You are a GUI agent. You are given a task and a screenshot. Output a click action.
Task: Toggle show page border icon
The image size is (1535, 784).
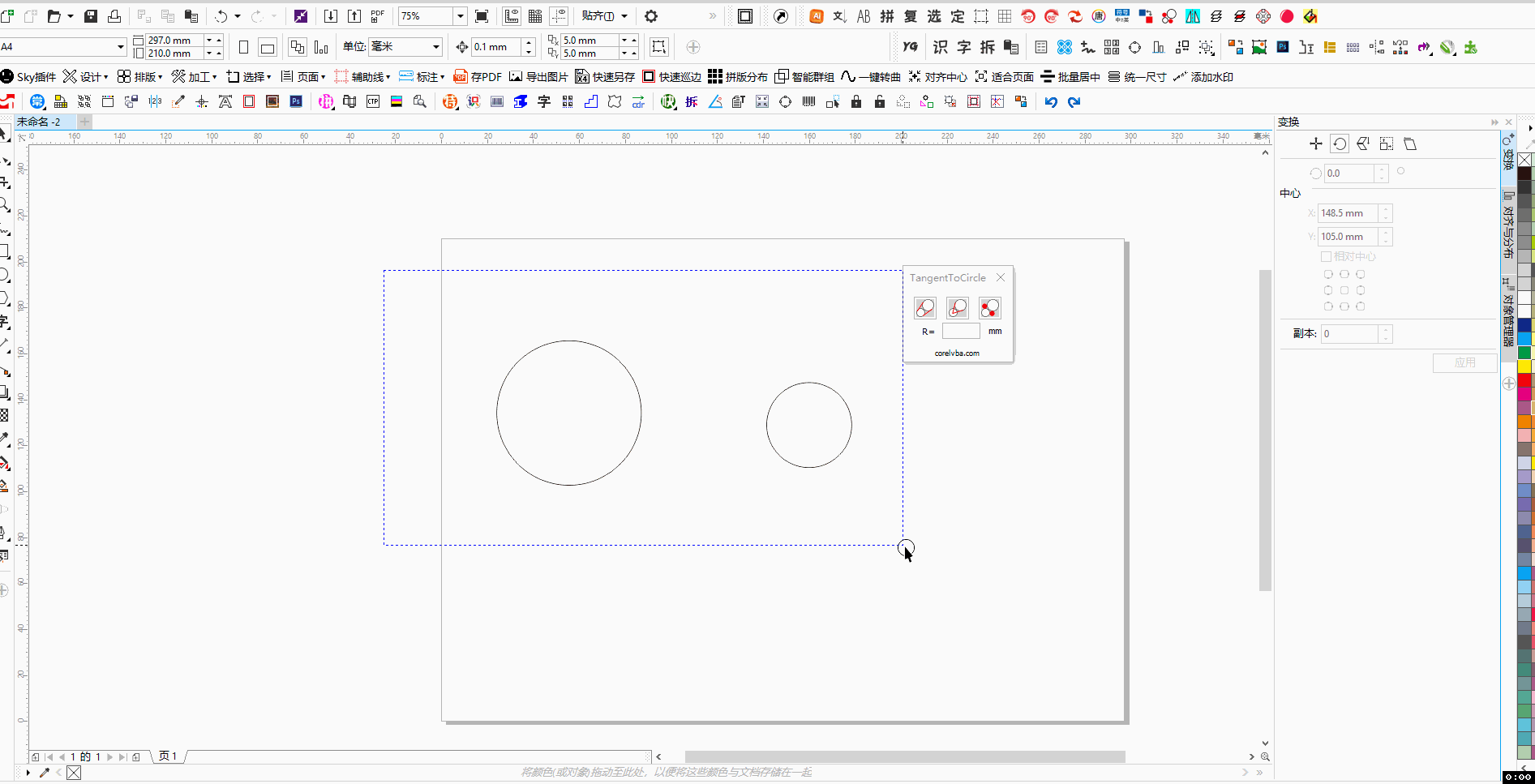745,16
